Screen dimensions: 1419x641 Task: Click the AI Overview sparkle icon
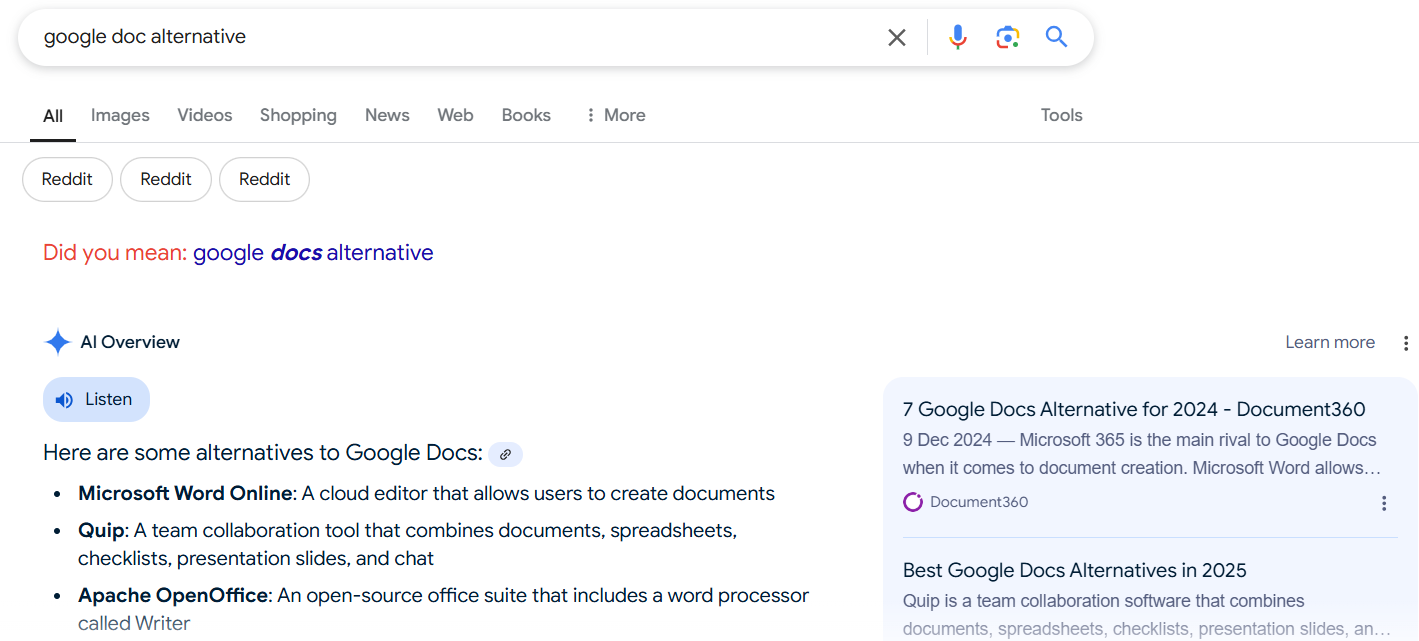(x=57, y=341)
